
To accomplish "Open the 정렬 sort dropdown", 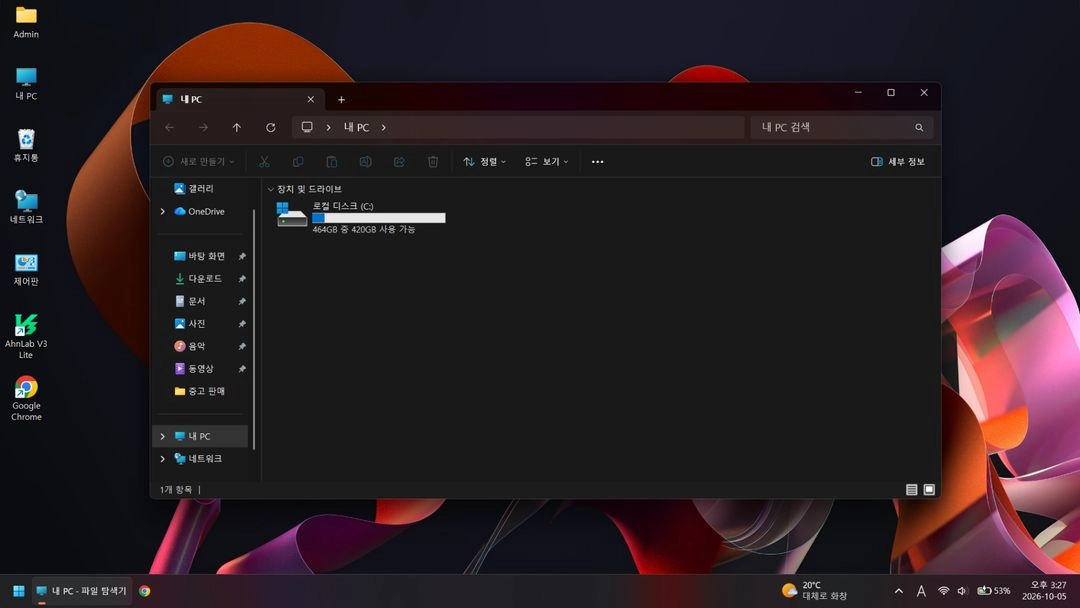I will pos(485,162).
